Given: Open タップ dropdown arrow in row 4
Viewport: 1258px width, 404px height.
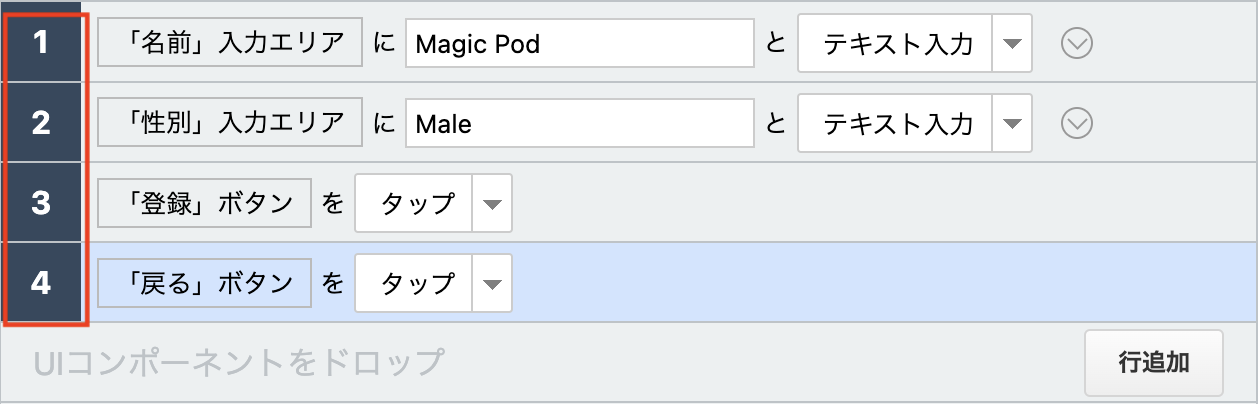Looking at the screenshot, I should 492,283.
